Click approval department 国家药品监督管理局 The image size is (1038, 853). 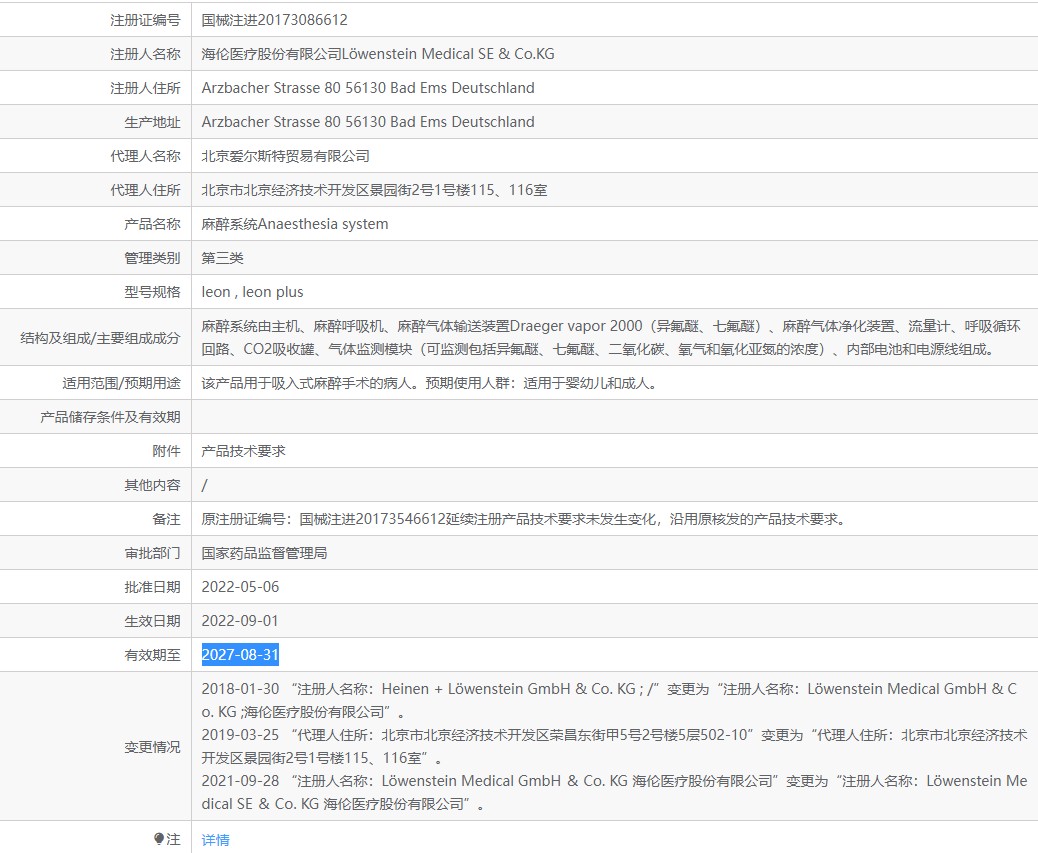[x=264, y=553]
